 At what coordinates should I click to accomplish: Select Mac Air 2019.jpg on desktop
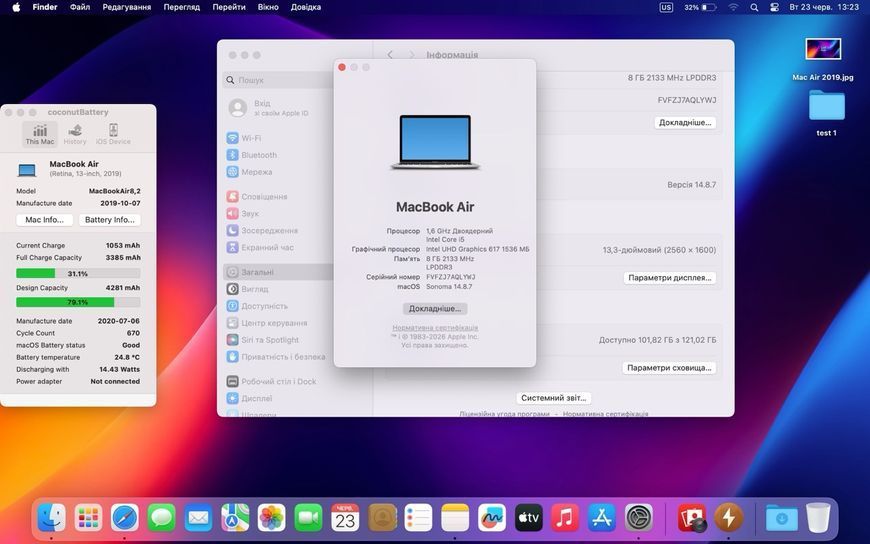point(823,59)
